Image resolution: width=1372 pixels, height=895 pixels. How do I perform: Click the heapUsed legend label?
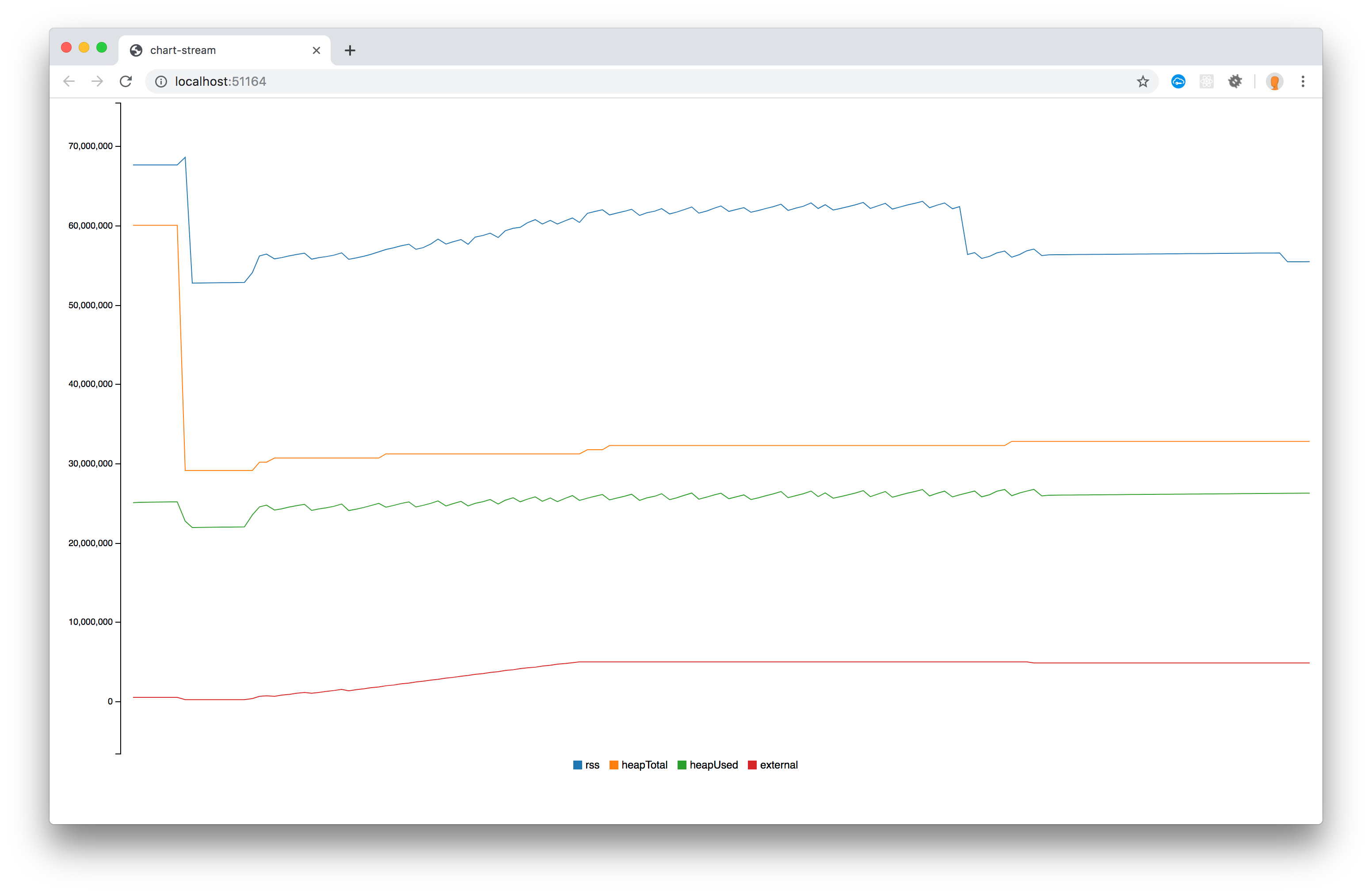714,765
